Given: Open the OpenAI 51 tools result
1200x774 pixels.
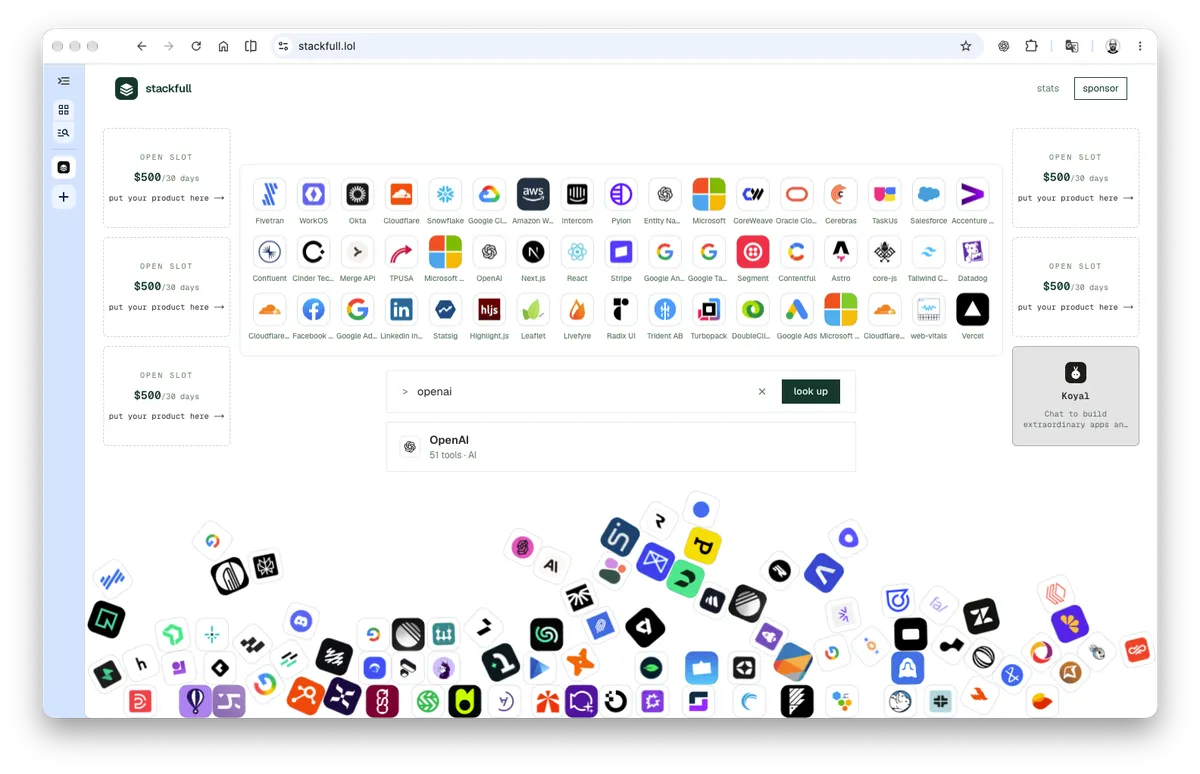Looking at the screenshot, I should pyautogui.click(x=621, y=447).
